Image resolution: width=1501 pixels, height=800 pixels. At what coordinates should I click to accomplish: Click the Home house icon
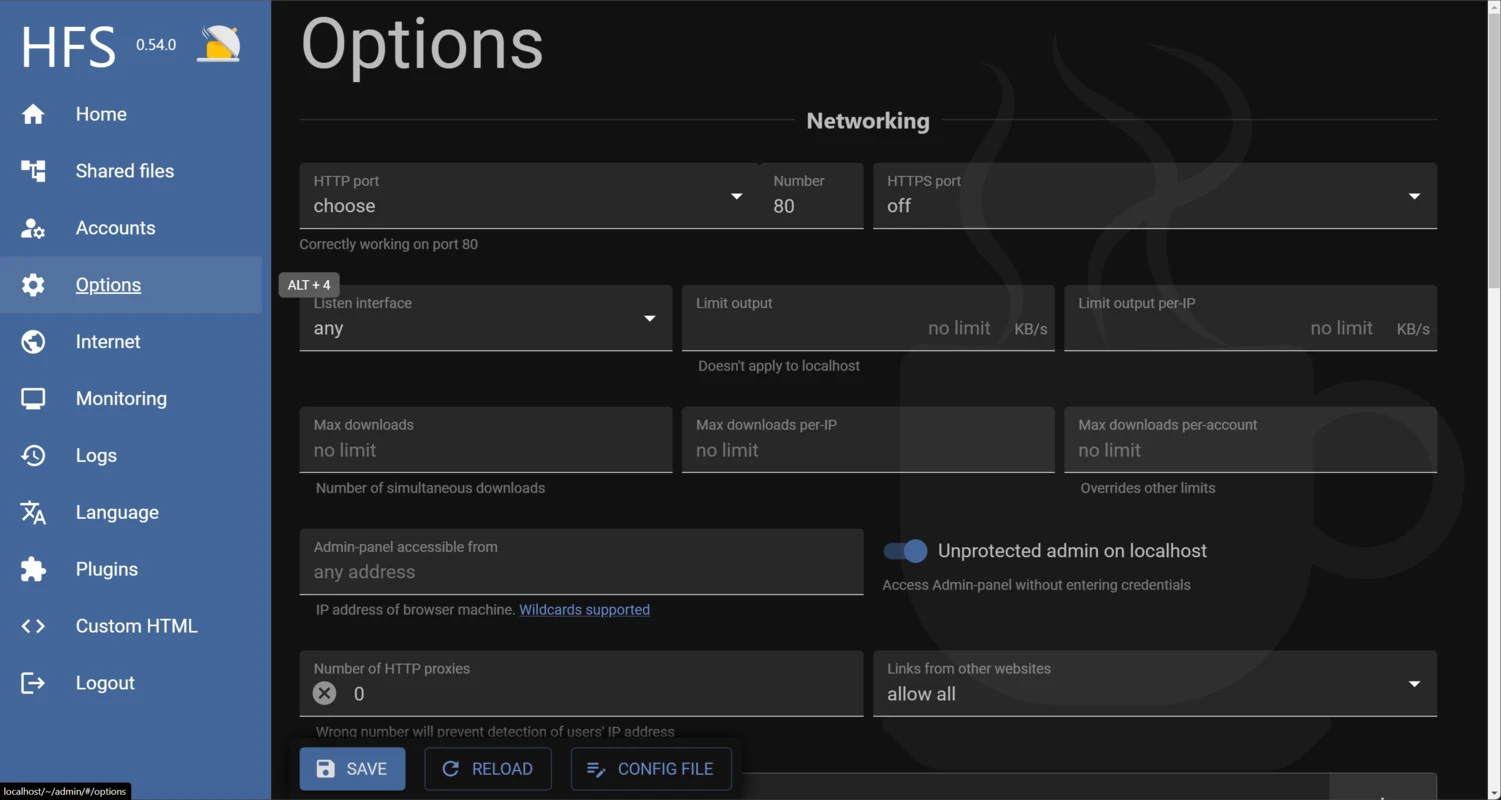tap(33, 114)
